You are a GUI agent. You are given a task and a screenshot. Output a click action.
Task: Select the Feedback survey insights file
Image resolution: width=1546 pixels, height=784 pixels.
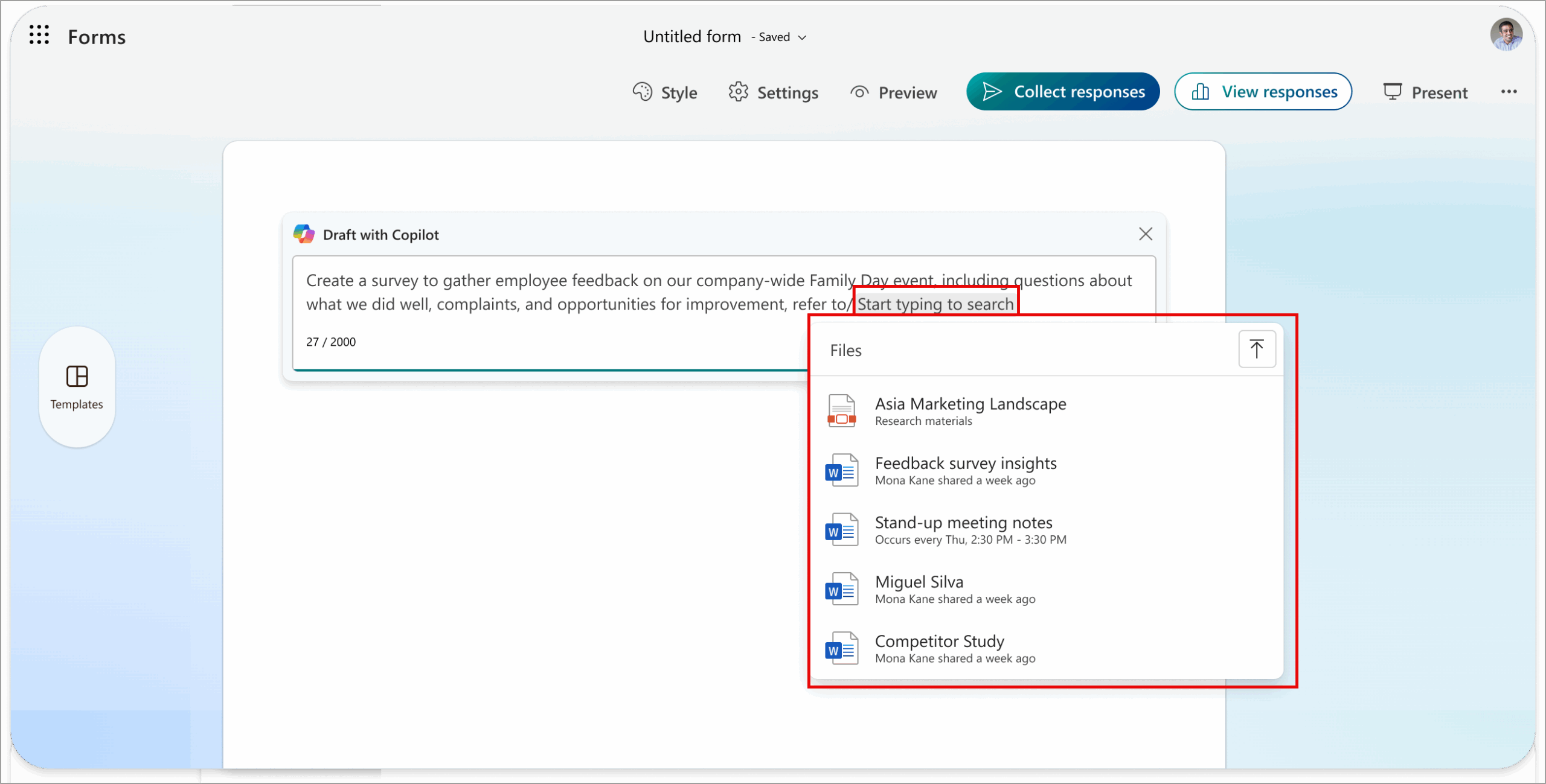(1046, 470)
